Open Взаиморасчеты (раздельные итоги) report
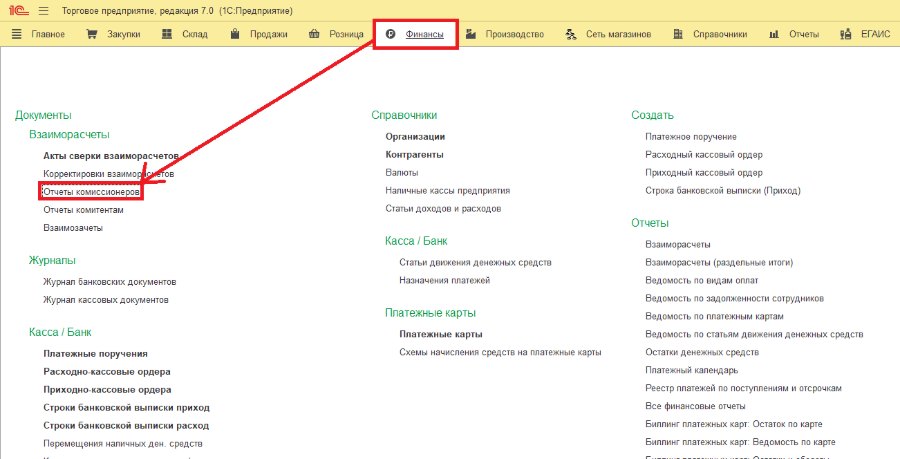Screen dimensions: 900x459 coord(719,262)
